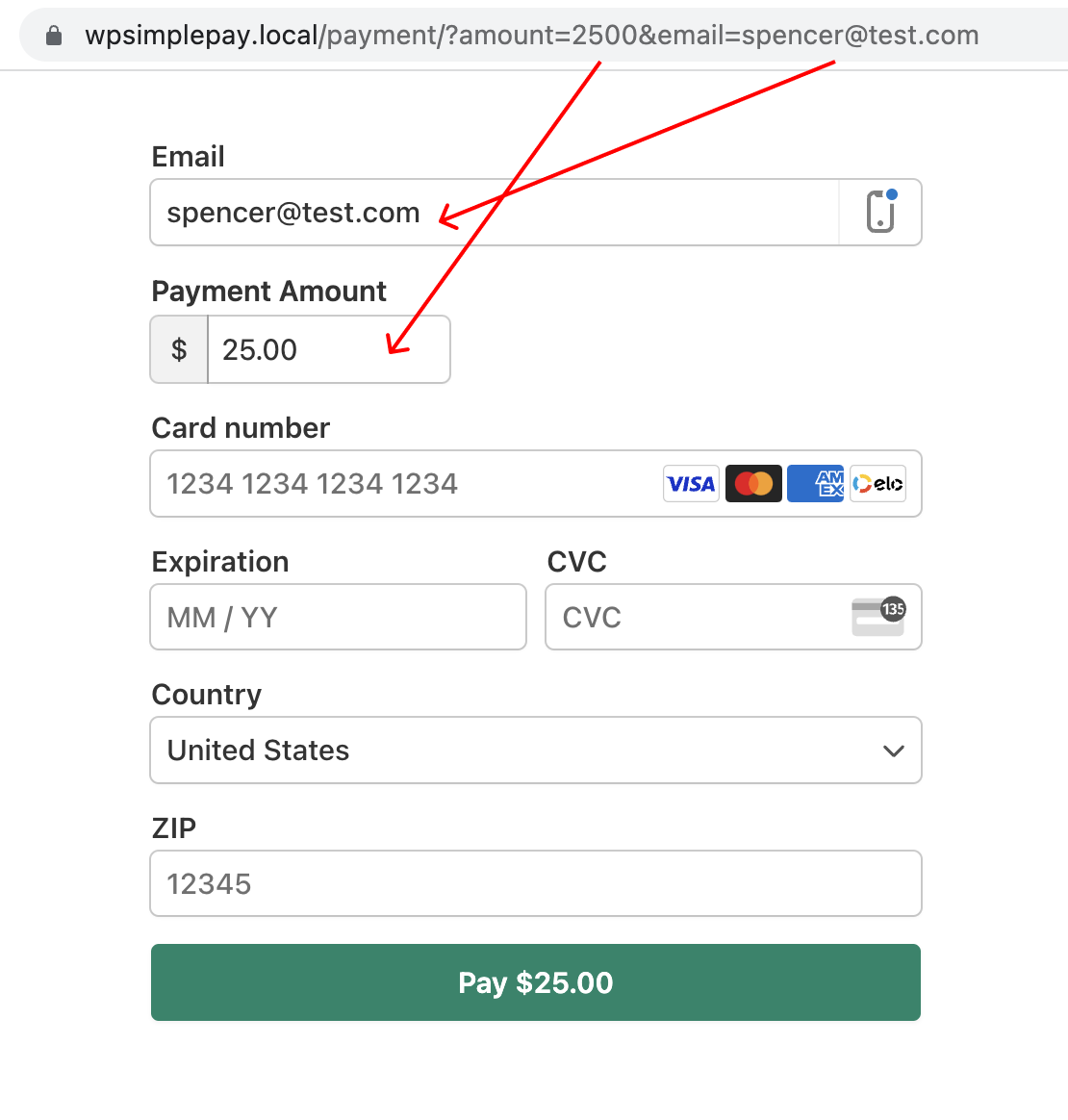Click the Mastercard logo

pyautogui.click(x=753, y=484)
